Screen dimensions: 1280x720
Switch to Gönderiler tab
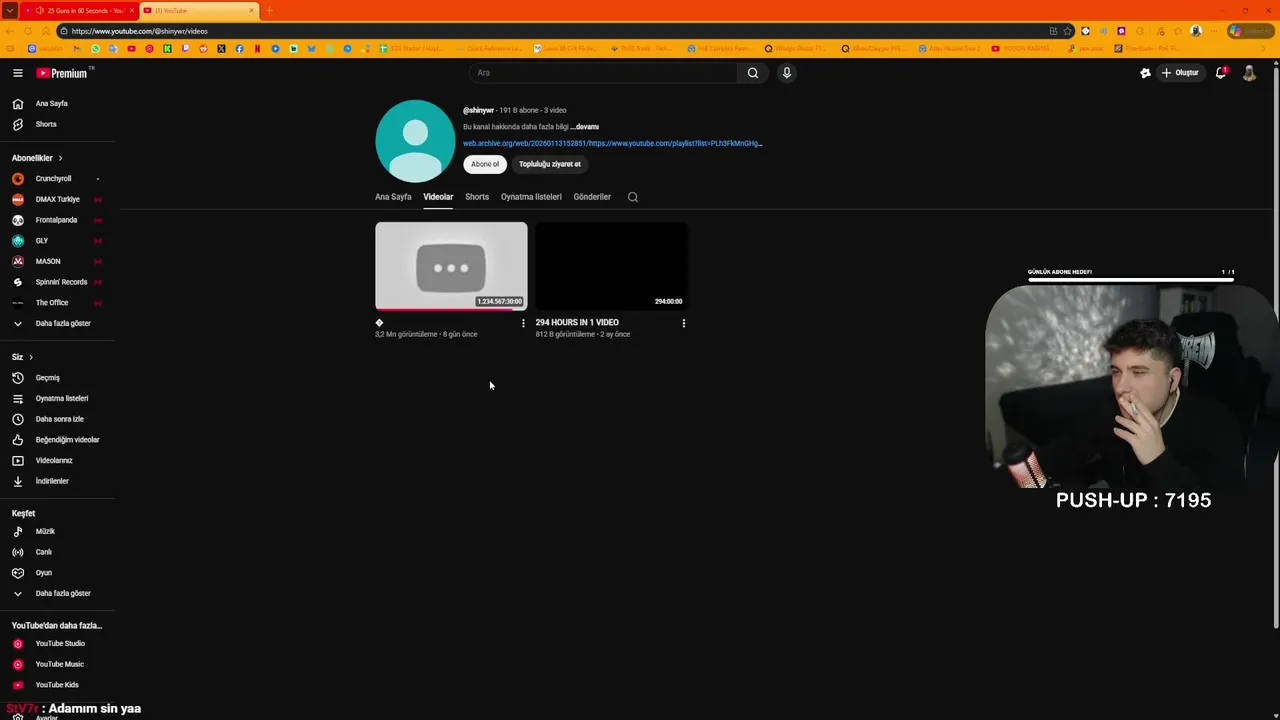tap(592, 197)
